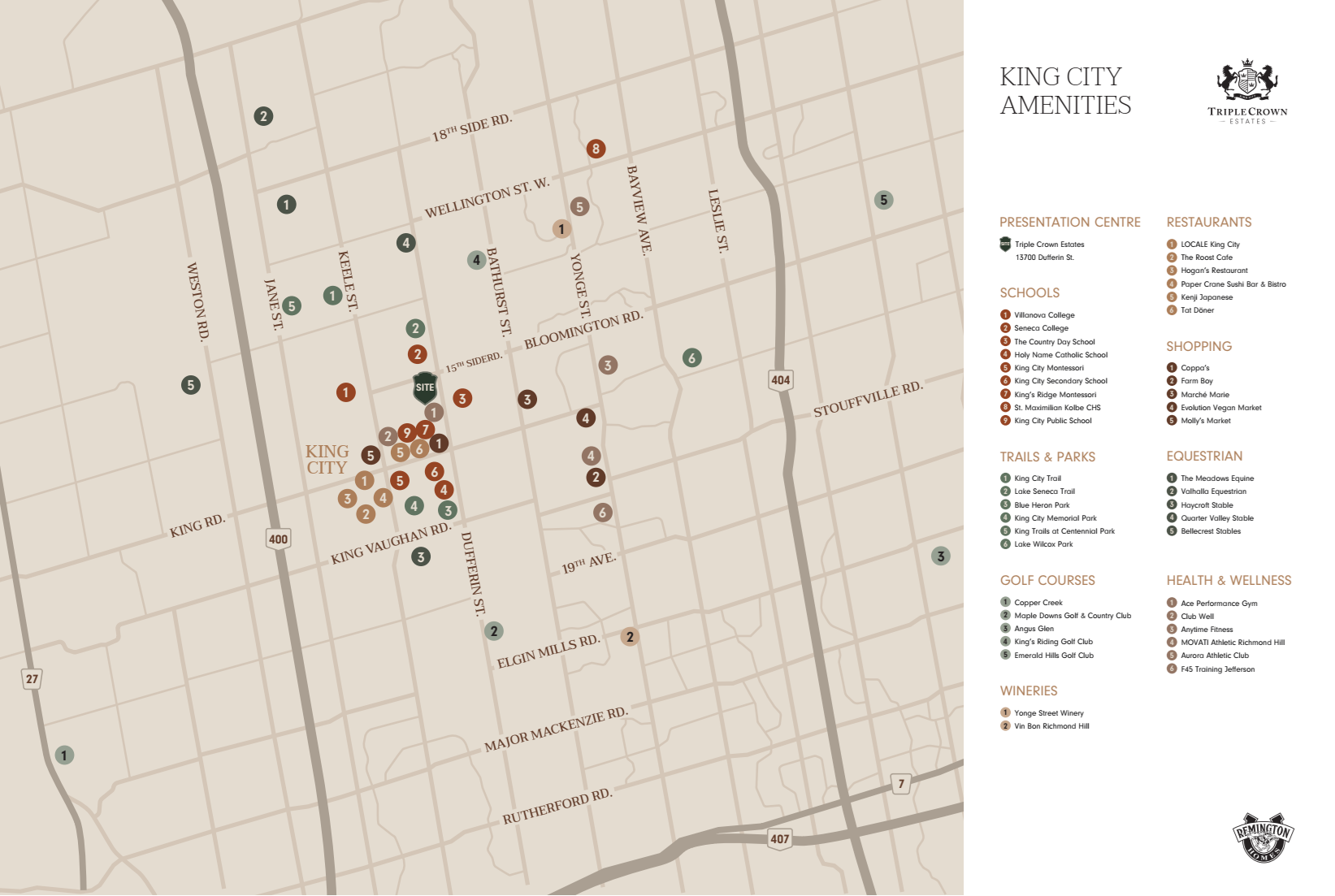
Task: Click the dark green SITE shield marker
Action: (425, 387)
